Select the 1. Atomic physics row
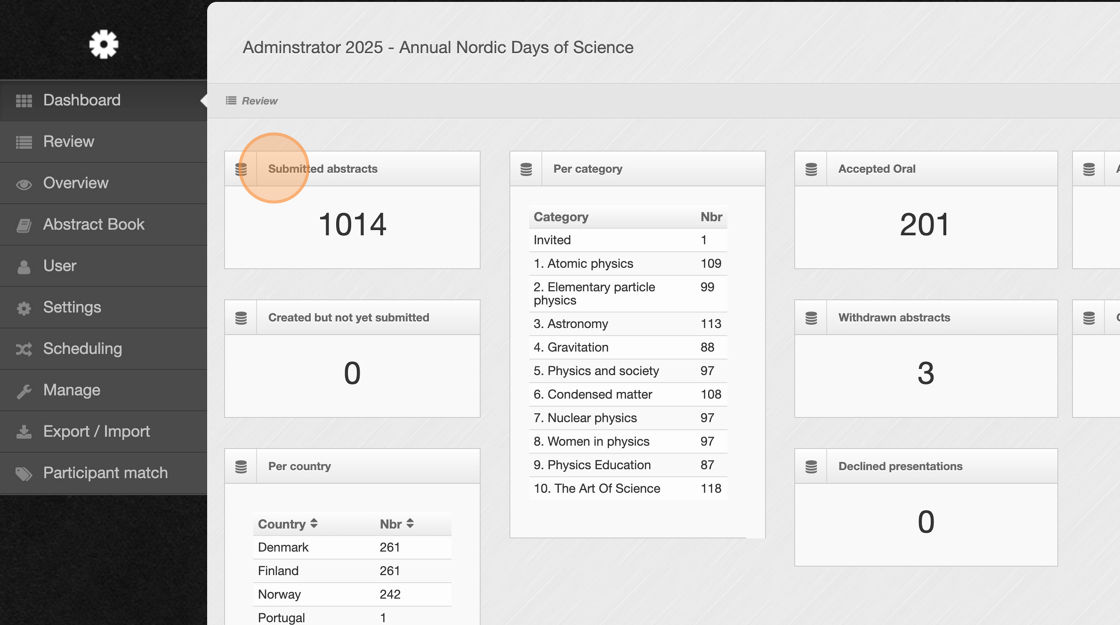Viewport: 1120px width, 625px height. coord(628,264)
